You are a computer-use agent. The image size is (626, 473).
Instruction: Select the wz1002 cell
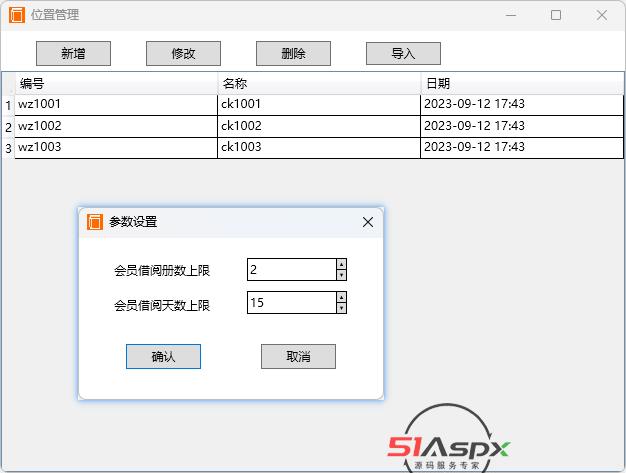pos(116,127)
